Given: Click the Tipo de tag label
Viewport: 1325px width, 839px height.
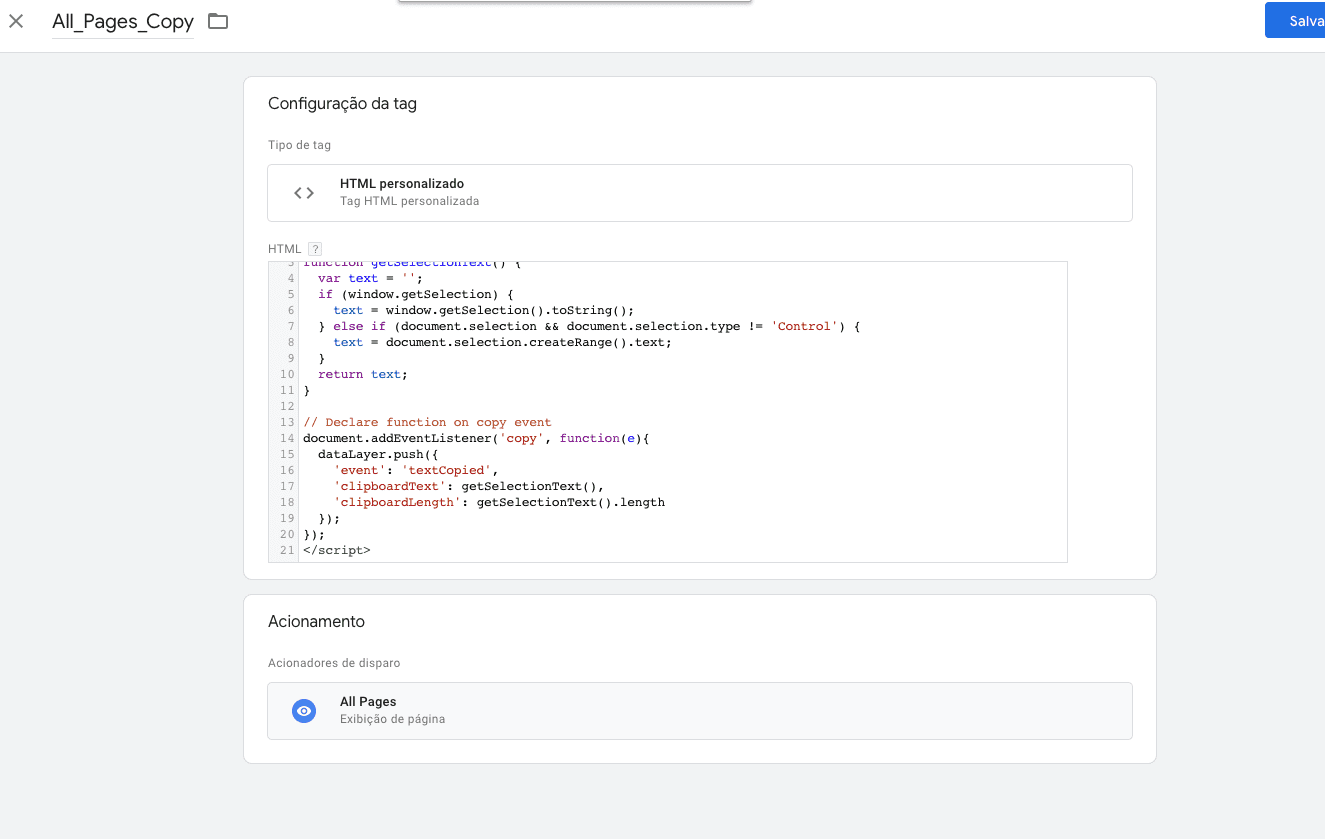Looking at the screenshot, I should [299, 145].
